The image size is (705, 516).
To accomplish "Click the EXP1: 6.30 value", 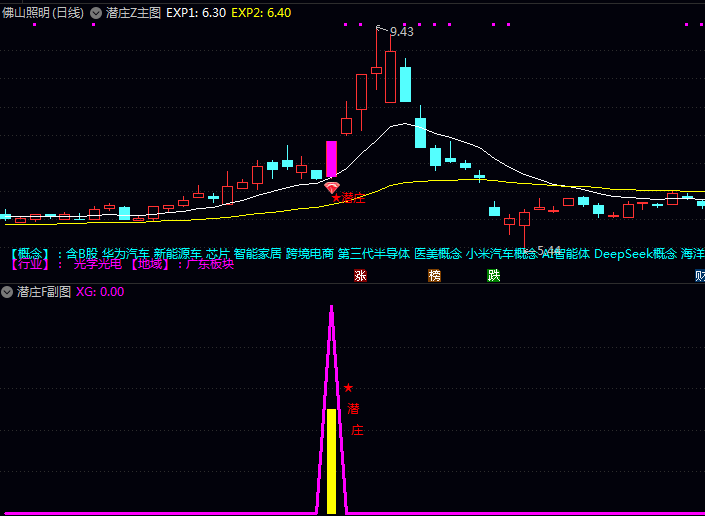I will [x=196, y=13].
